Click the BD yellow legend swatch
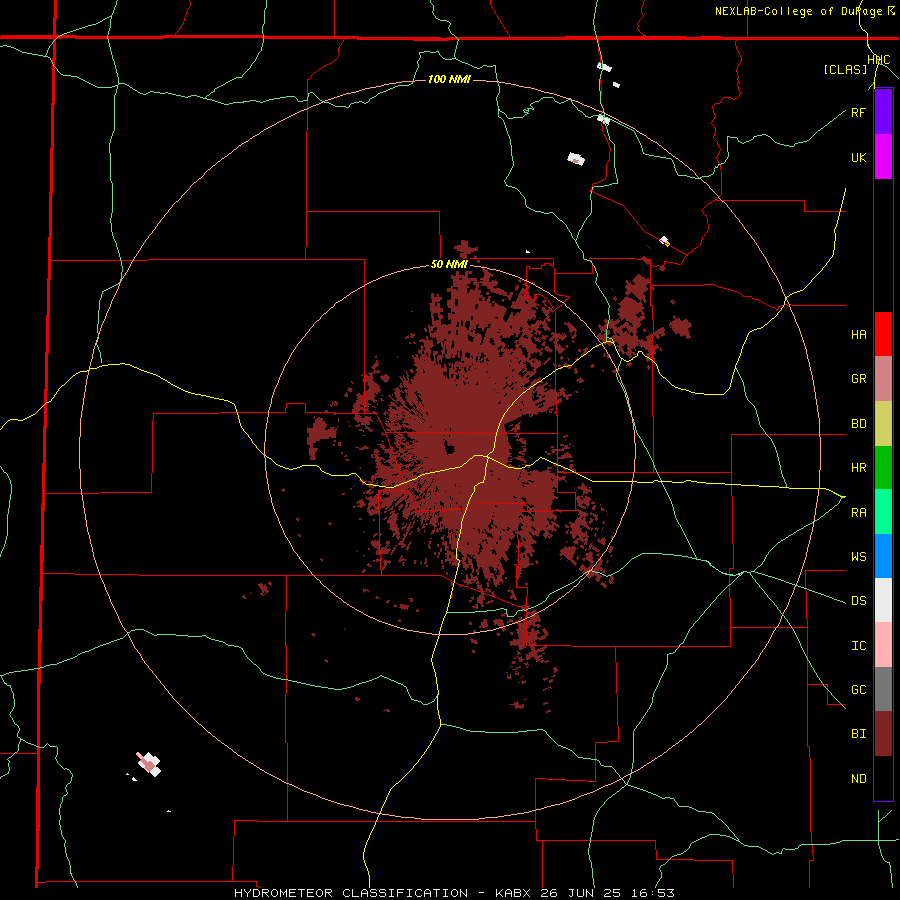The width and height of the screenshot is (900, 900). pos(883,424)
